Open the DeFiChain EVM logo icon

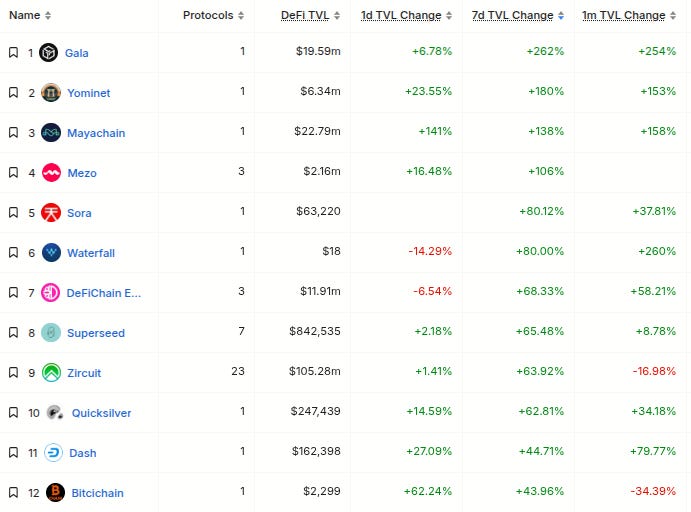tap(50, 293)
